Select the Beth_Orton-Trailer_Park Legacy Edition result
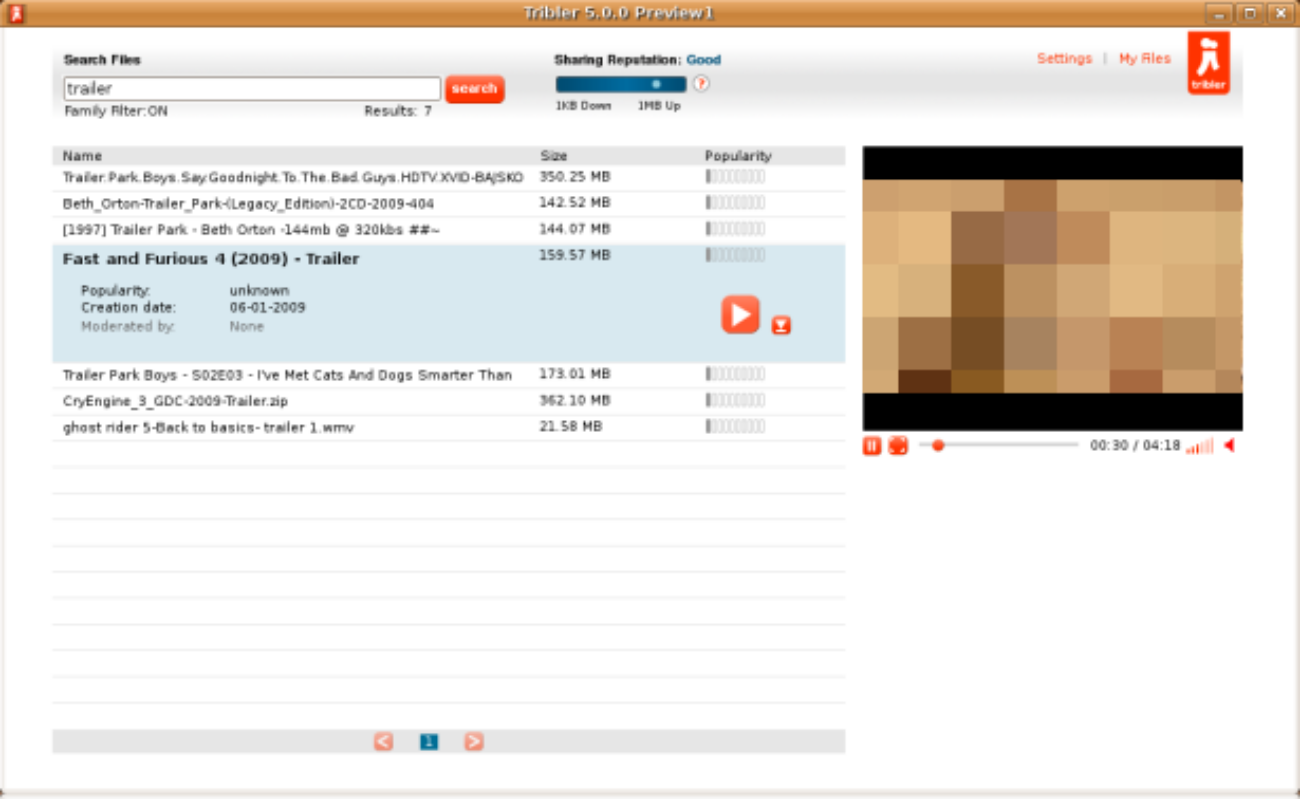Viewport: 1300px width, 799px height. 448,204
